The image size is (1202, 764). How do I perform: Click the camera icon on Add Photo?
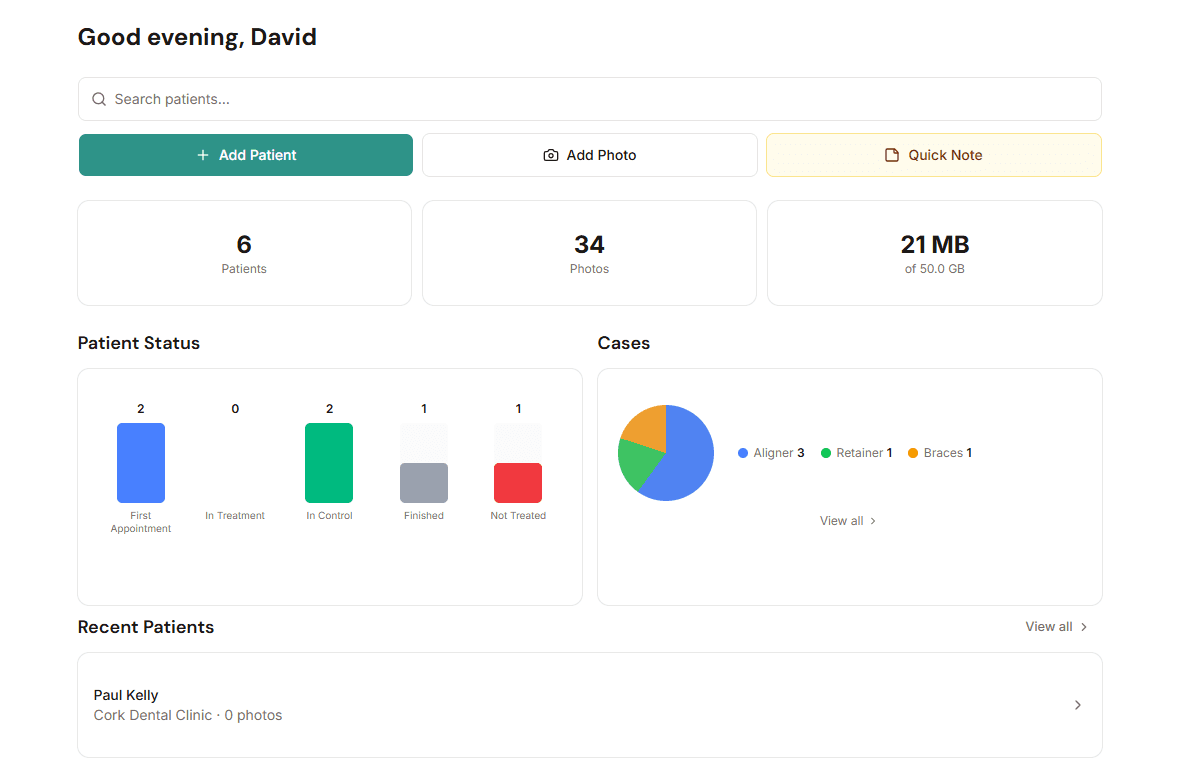[551, 155]
